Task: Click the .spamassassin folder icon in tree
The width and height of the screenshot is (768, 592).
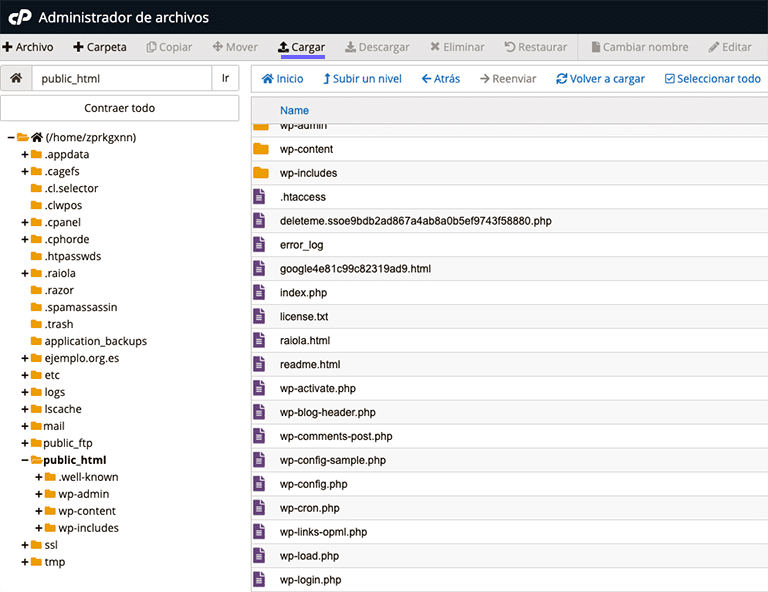Action: 36,307
